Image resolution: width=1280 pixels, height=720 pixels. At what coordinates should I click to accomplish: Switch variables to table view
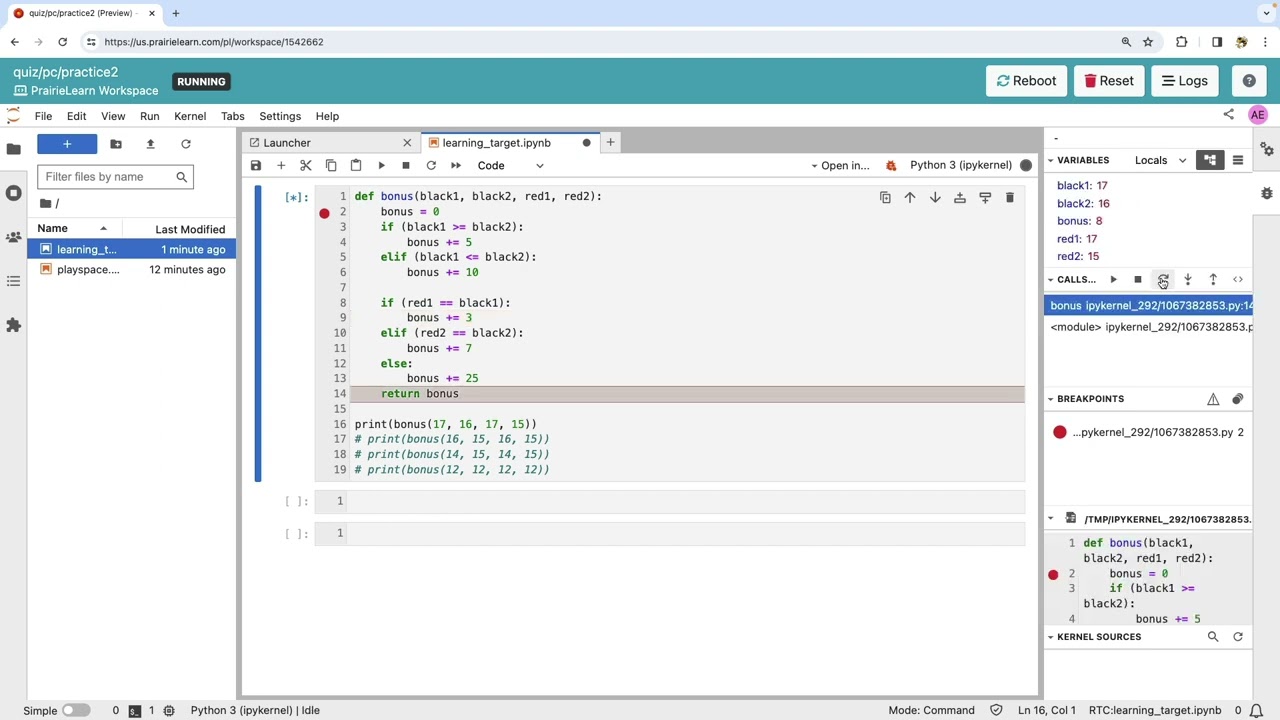(x=1238, y=160)
